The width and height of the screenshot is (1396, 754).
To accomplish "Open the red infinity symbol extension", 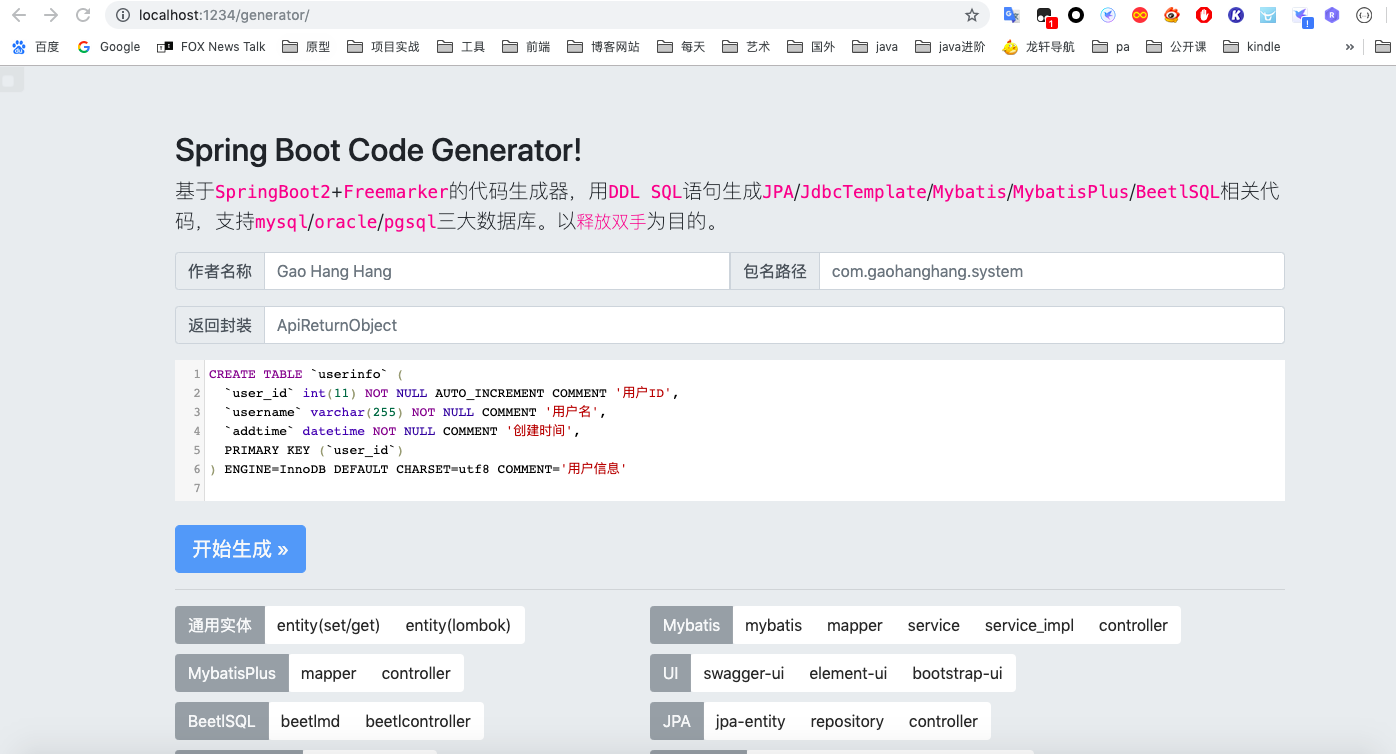I will [1139, 15].
